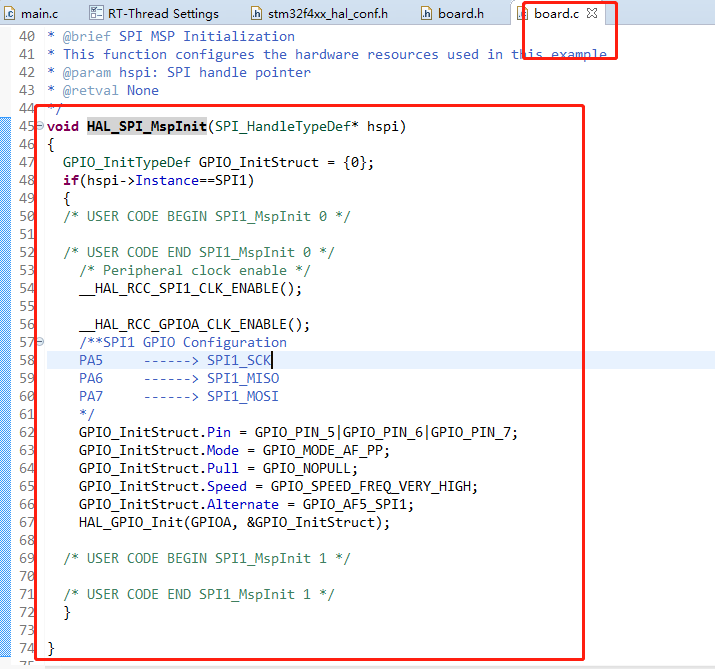Click the Peripheral clock enable comment
The image size is (715, 669).
[195, 271]
